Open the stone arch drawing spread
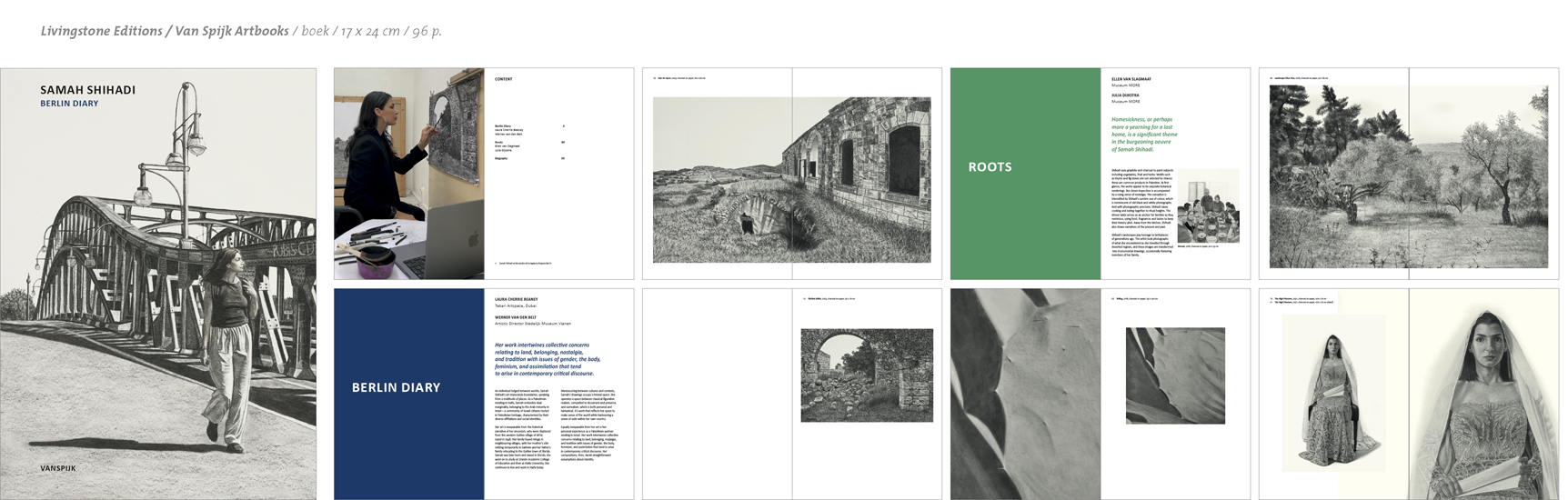This screenshot has width=1568, height=500. pos(792,394)
